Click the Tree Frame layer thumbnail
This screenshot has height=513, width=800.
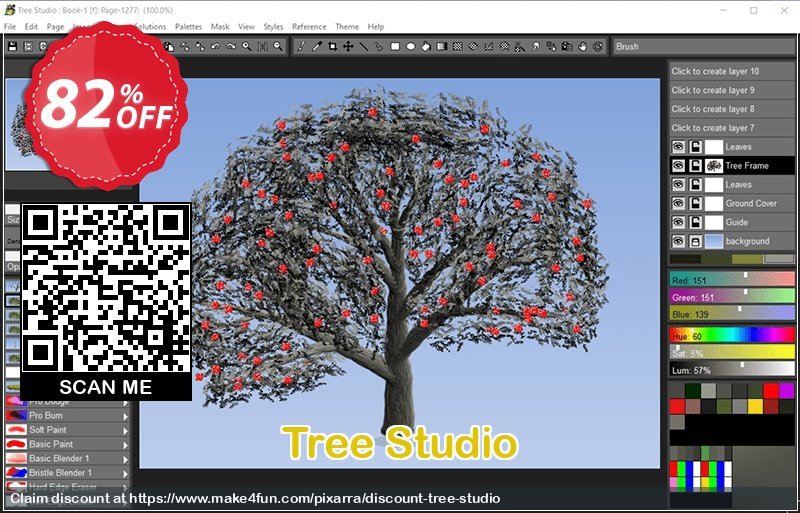pyautogui.click(x=714, y=165)
